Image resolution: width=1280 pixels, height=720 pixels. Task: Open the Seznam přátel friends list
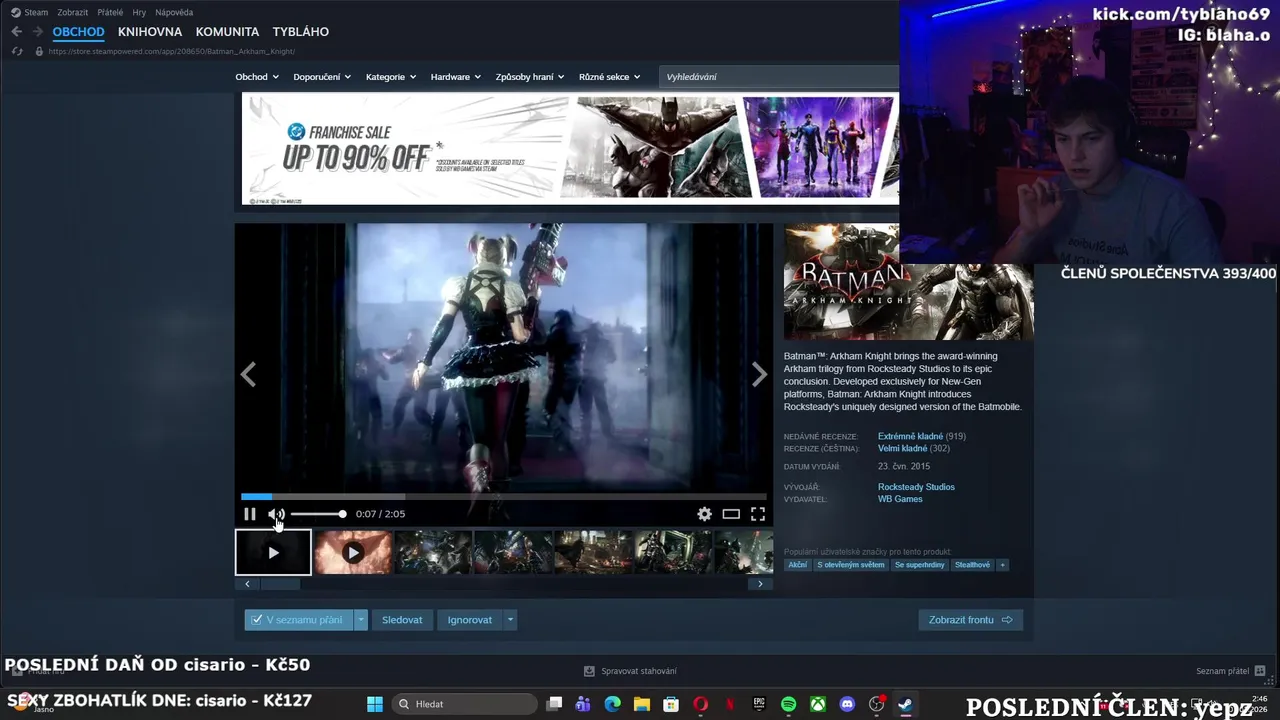click(x=1231, y=671)
